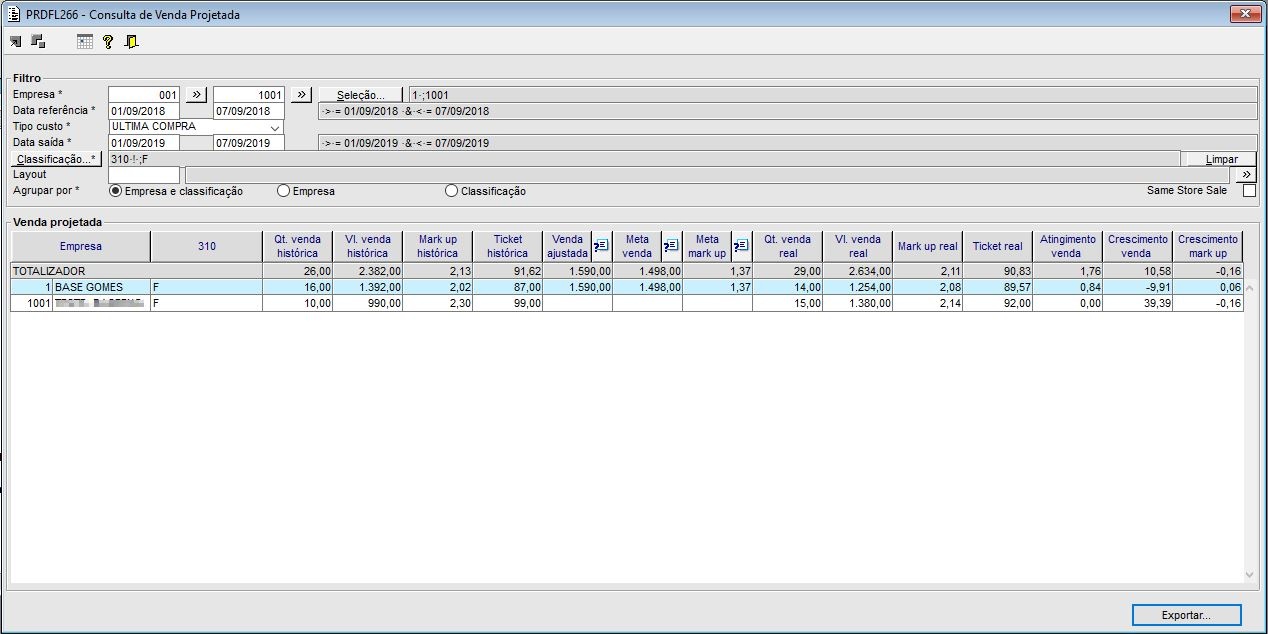The image size is (1268, 634).
Task: Focus Data saída end date 07/09/2019
Action: click(249, 143)
